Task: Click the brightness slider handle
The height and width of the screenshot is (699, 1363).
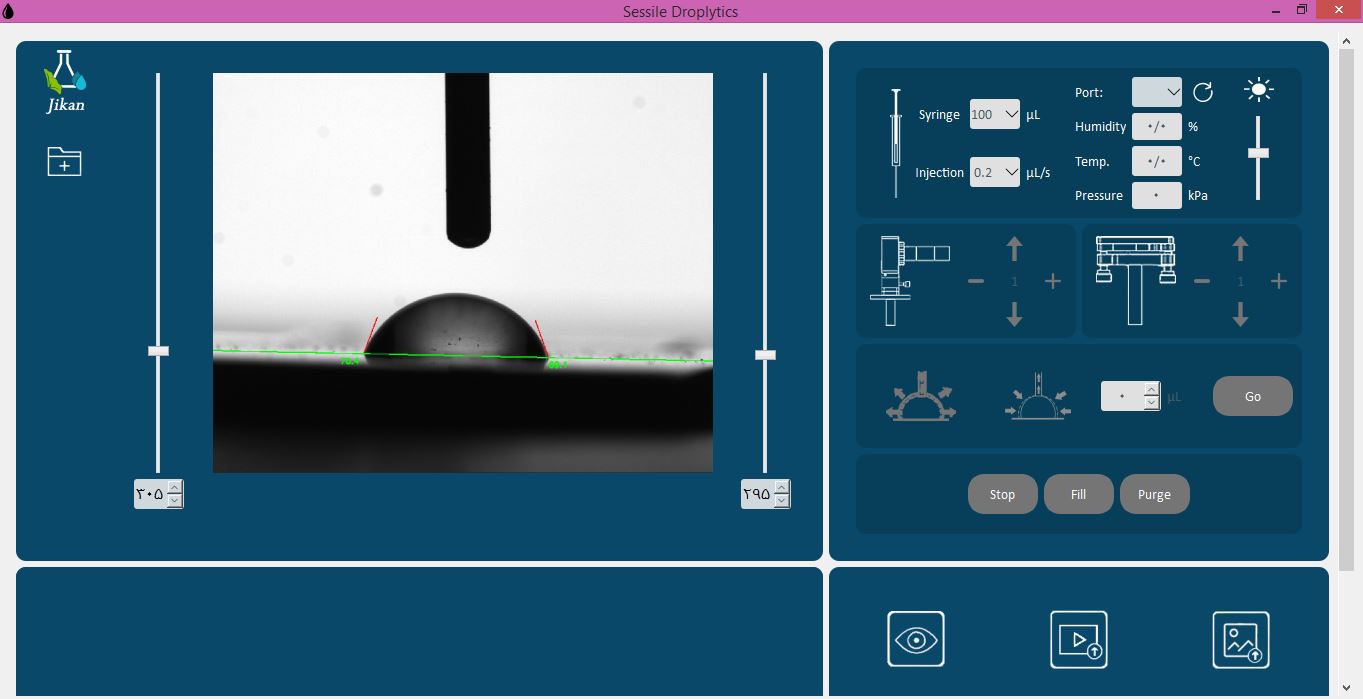Action: click(x=1258, y=153)
